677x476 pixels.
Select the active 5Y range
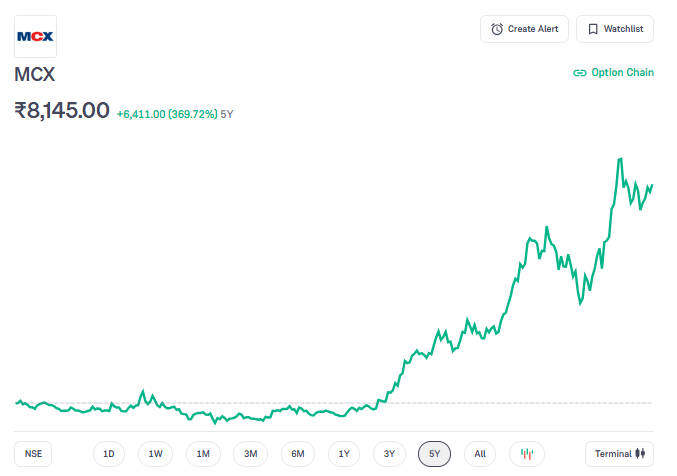pyautogui.click(x=434, y=454)
